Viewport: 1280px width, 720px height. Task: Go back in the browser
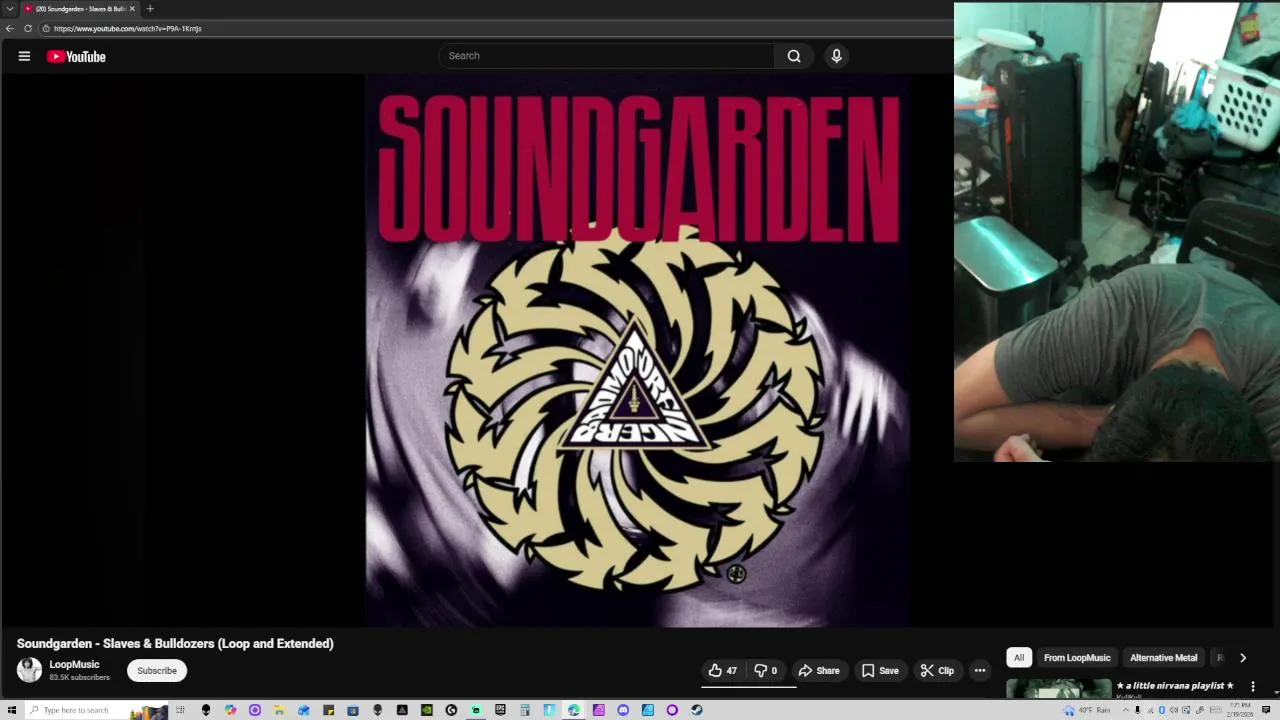10,28
